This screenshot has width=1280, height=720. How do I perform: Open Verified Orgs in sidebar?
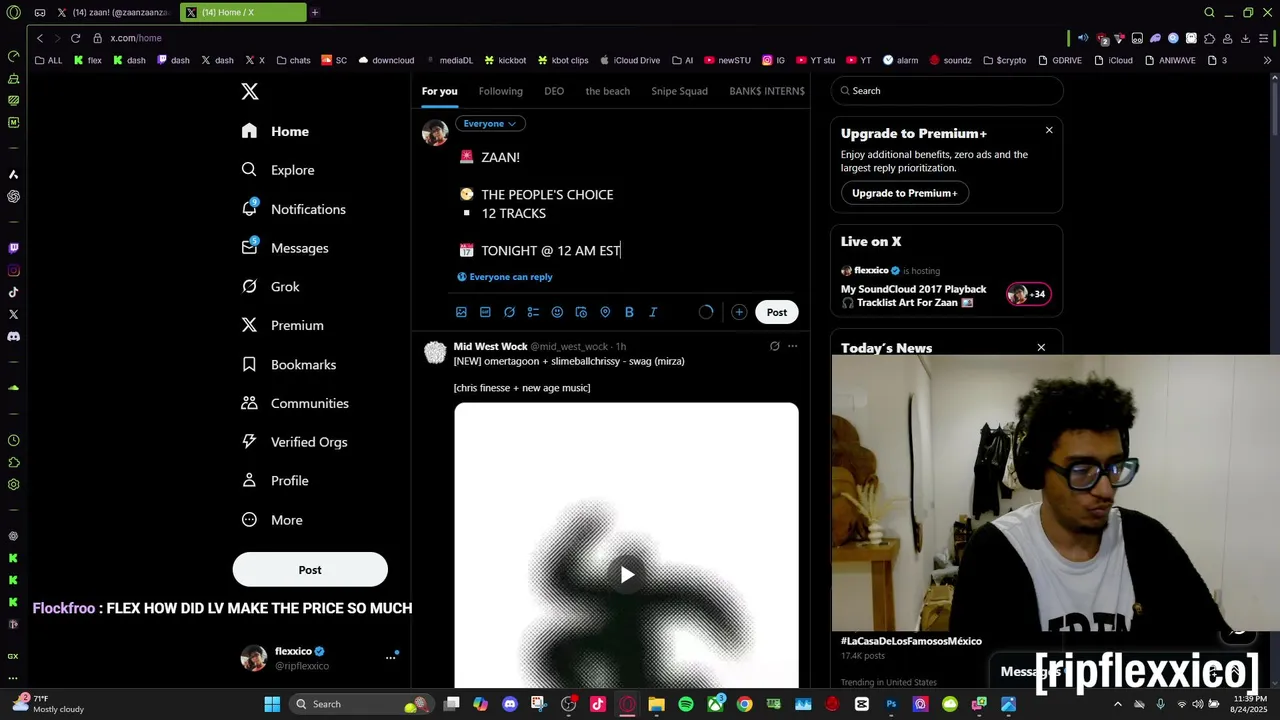click(x=295, y=442)
